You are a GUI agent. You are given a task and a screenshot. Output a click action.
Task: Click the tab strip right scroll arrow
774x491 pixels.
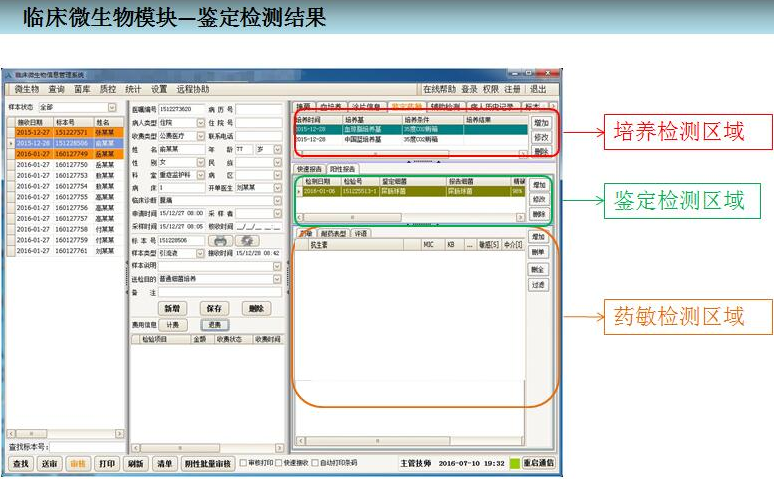553,106
